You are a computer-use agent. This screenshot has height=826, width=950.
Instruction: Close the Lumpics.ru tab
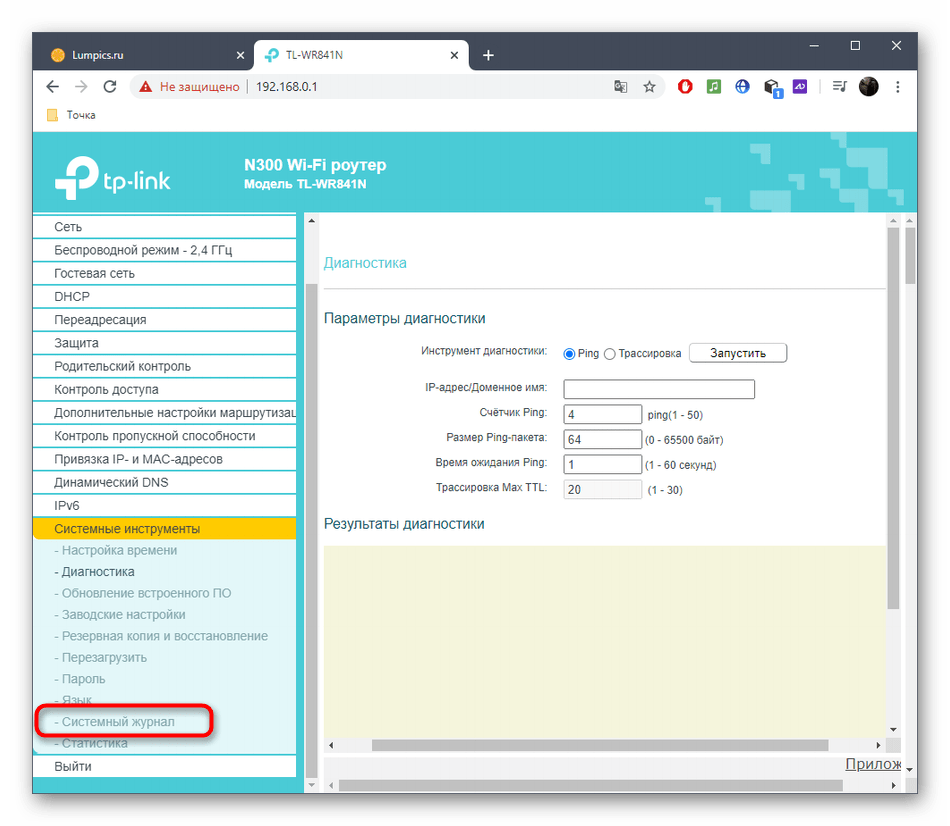click(x=240, y=55)
